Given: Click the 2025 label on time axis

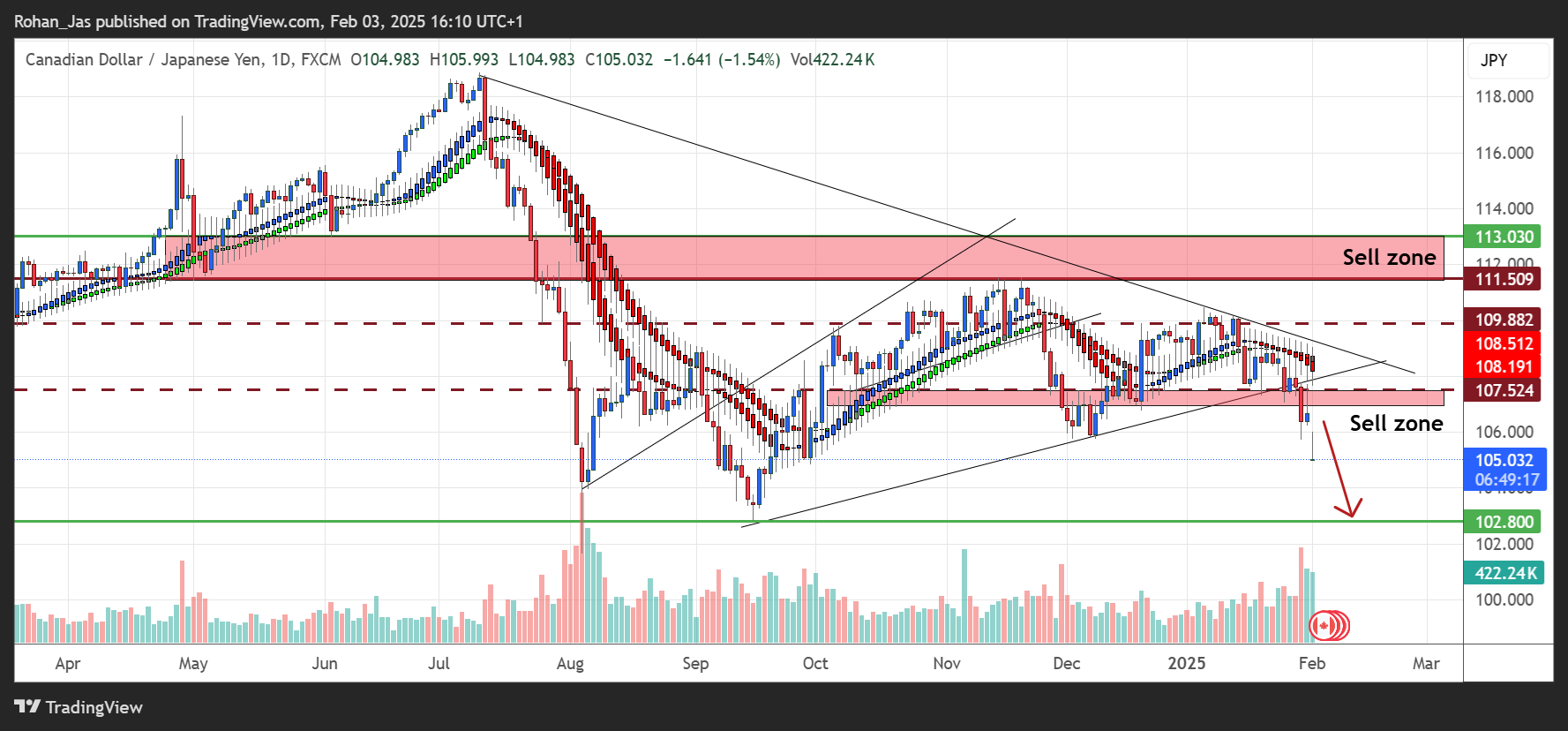Looking at the screenshot, I should pyautogui.click(x=1186, y=663).
